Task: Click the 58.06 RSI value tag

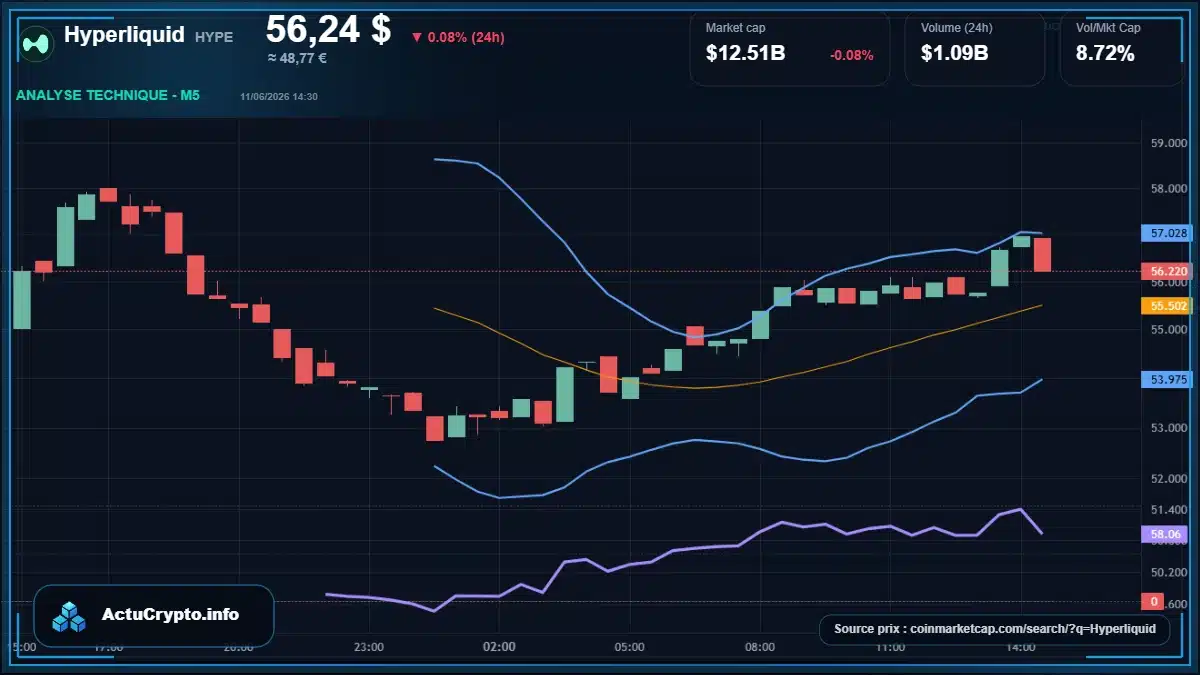Action: [x=1165, y=535]
